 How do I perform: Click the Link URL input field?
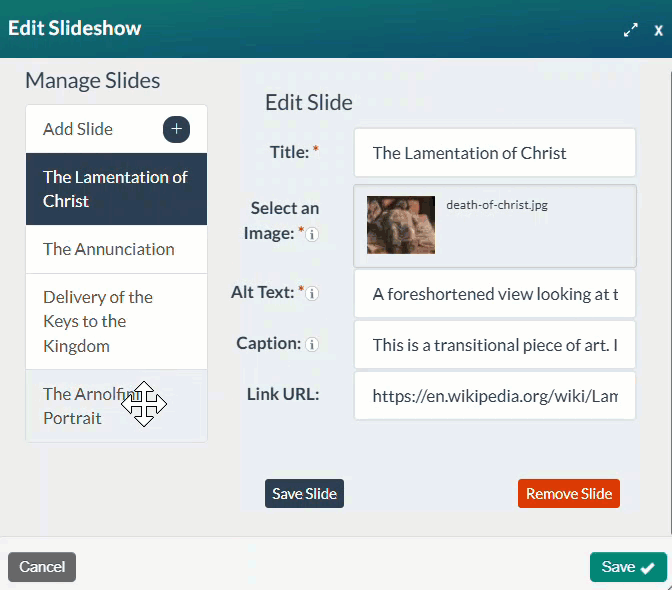495,396
